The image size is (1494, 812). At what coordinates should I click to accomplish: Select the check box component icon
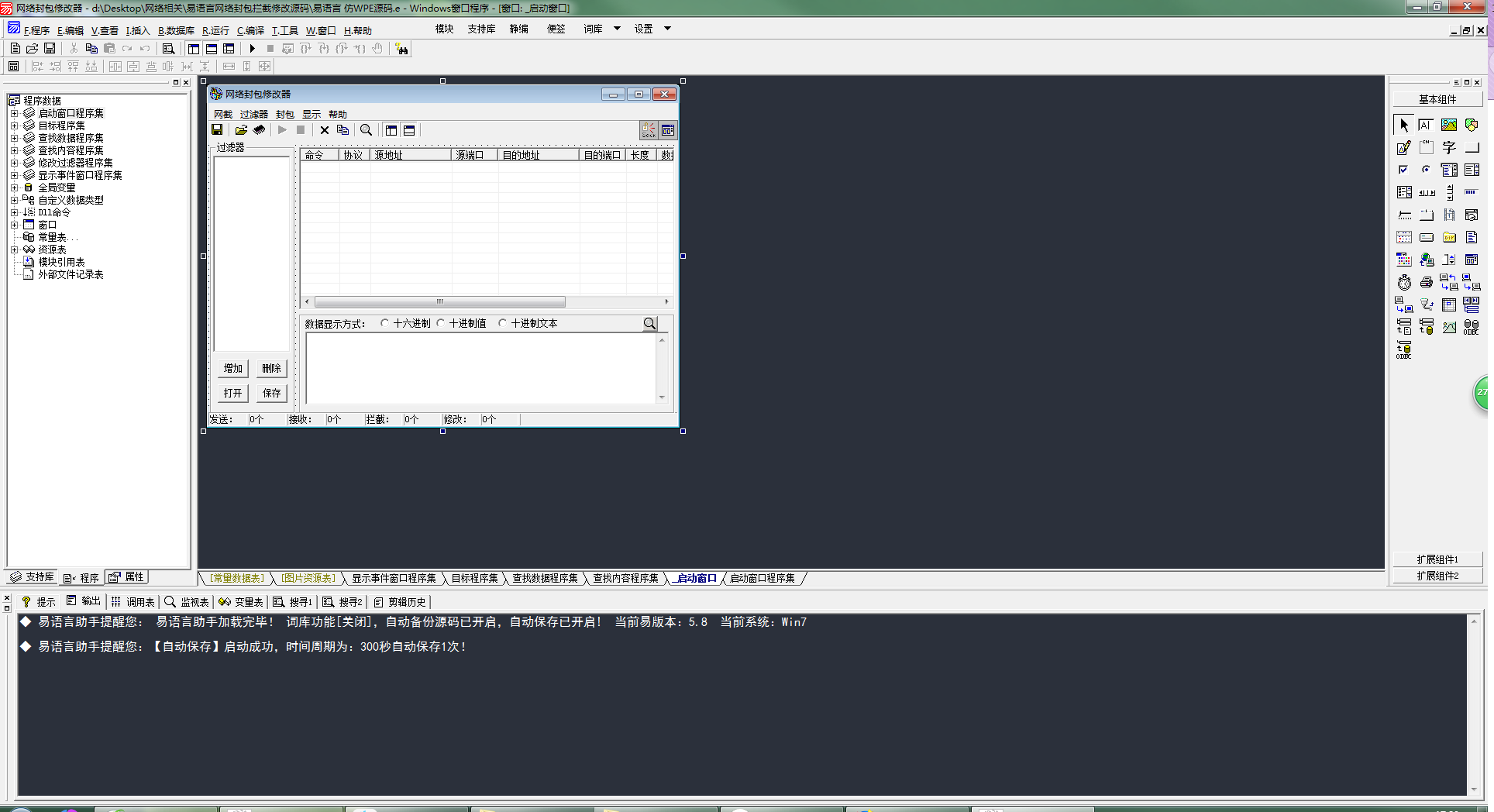pos(1403,170)
